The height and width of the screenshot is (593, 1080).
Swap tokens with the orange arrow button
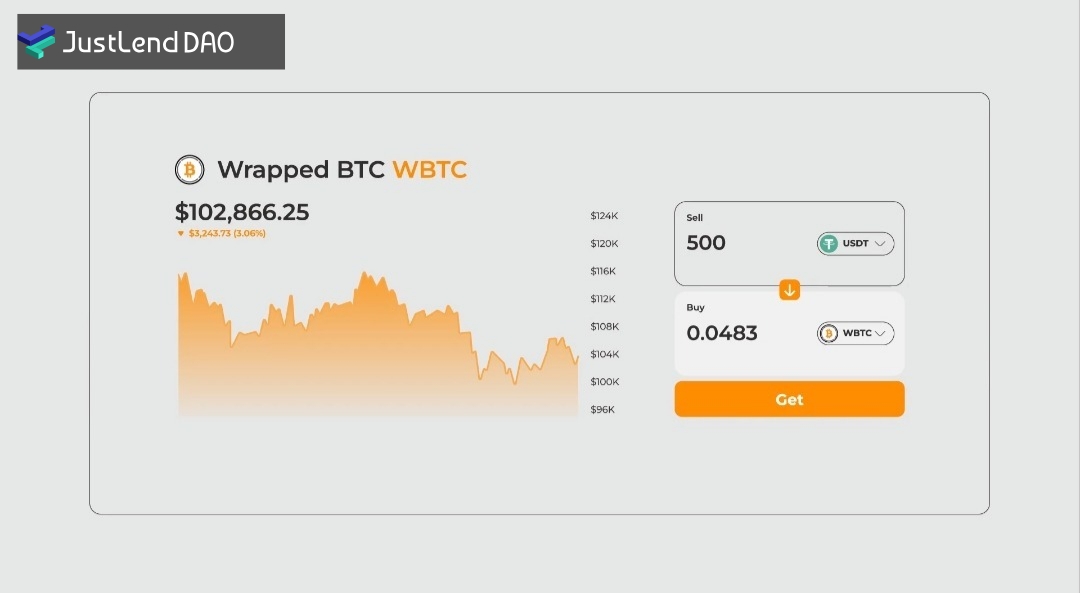click(789, 290)
